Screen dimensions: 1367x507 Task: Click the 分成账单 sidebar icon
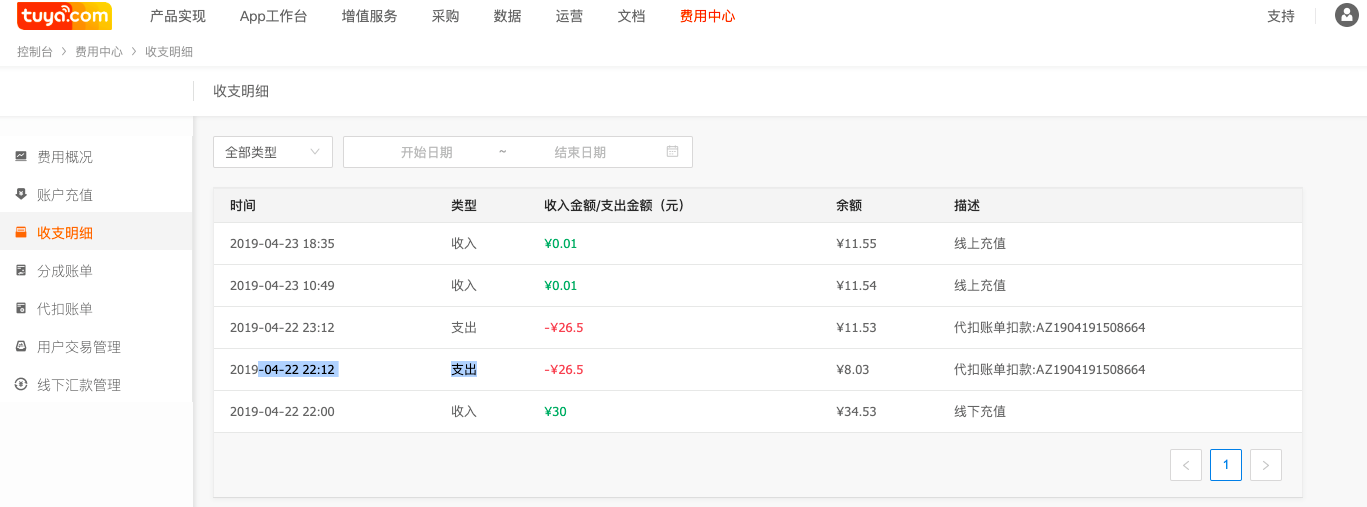(21, 270)
